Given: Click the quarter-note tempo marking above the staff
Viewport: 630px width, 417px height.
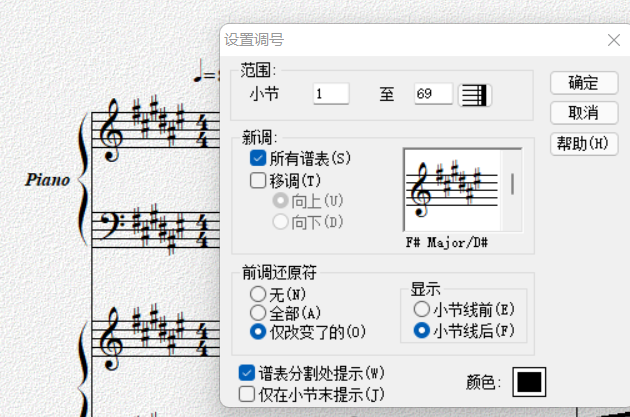Looking at the screenshot, I should point(206,71).
